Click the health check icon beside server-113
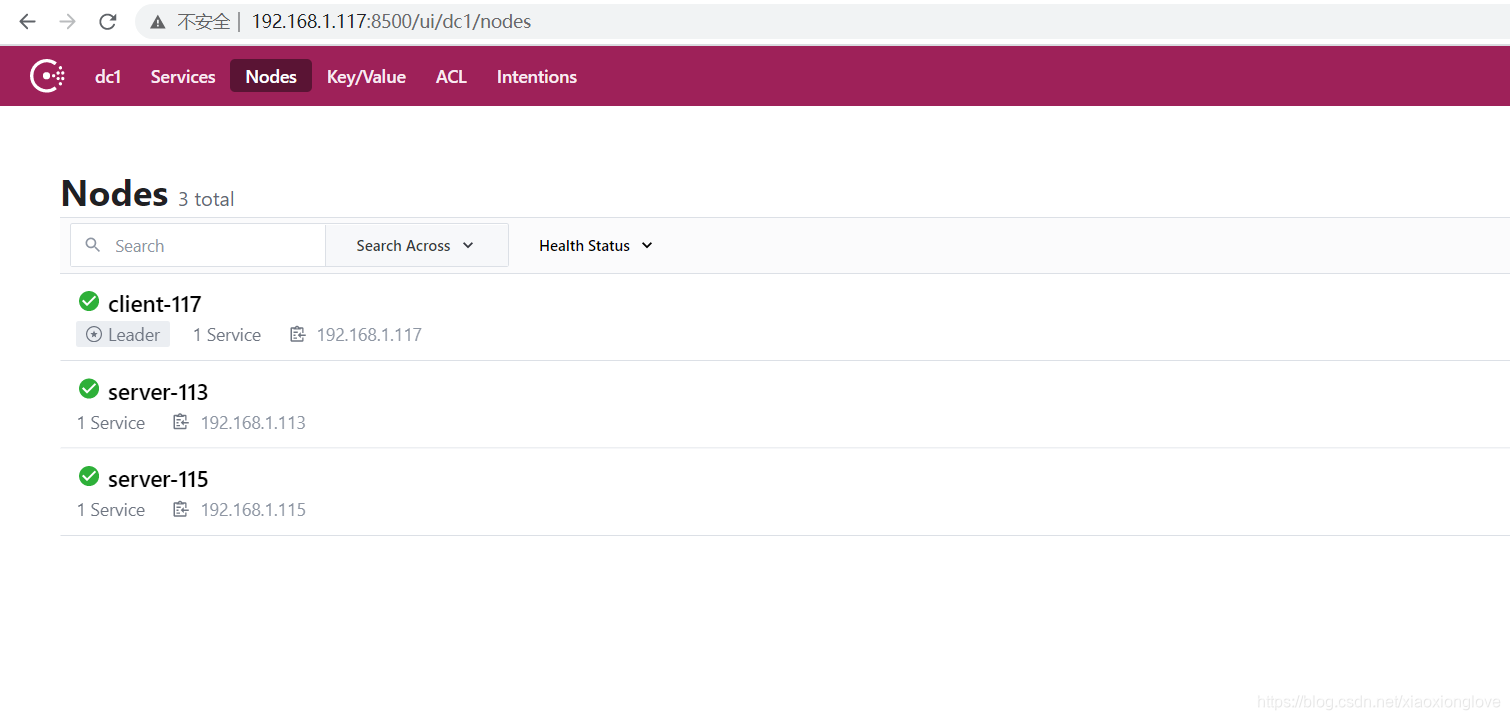 pos(88,388)
